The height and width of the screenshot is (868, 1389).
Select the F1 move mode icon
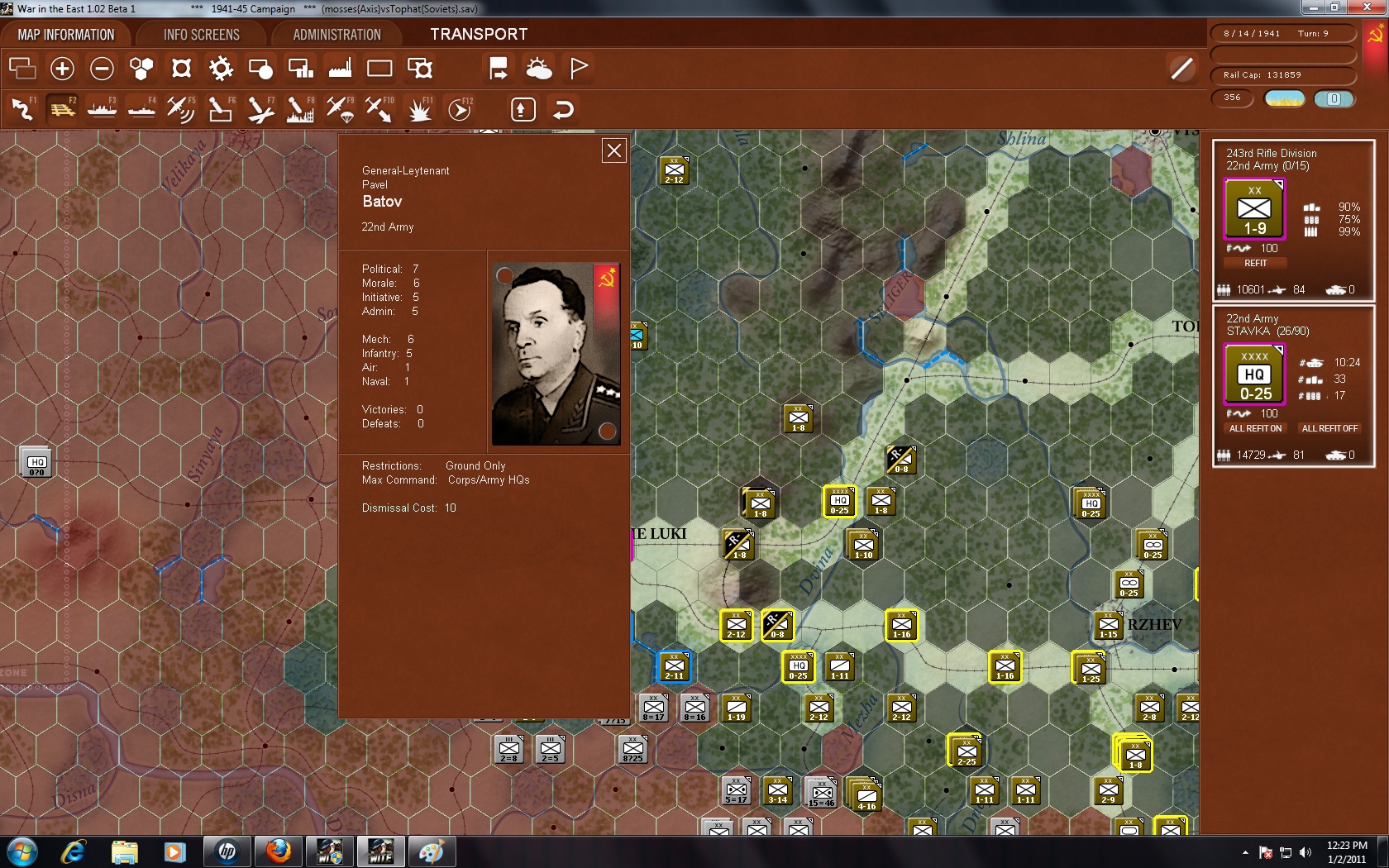tap(22, 109)
